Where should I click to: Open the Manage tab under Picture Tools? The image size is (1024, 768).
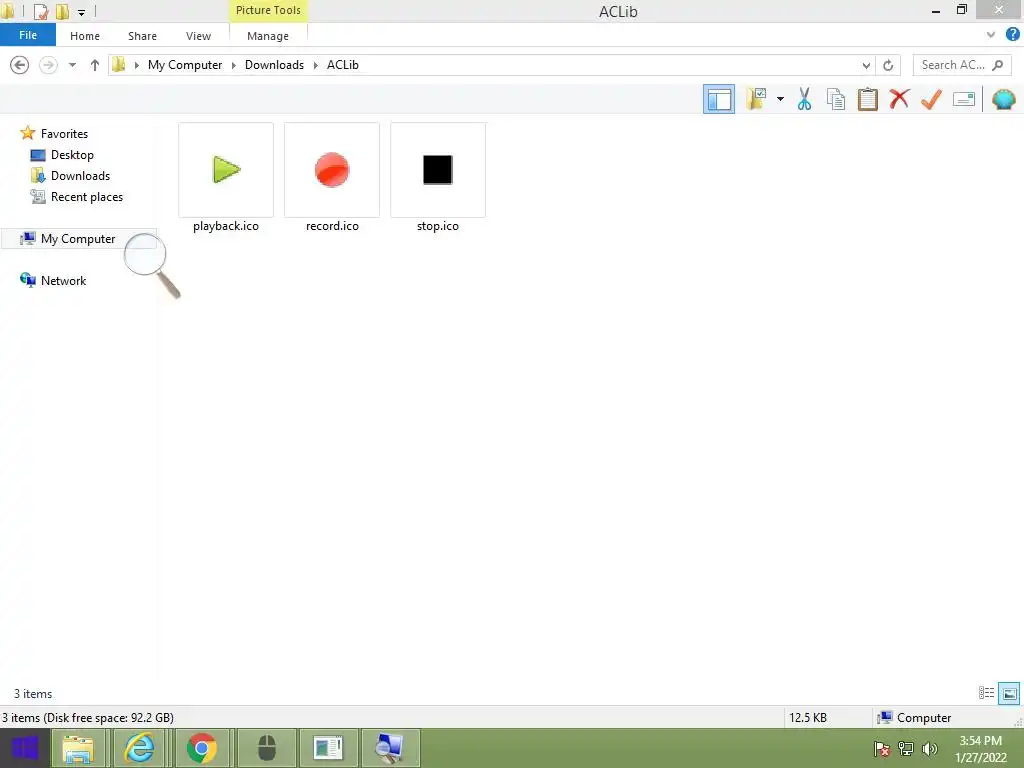click(268, 36)
